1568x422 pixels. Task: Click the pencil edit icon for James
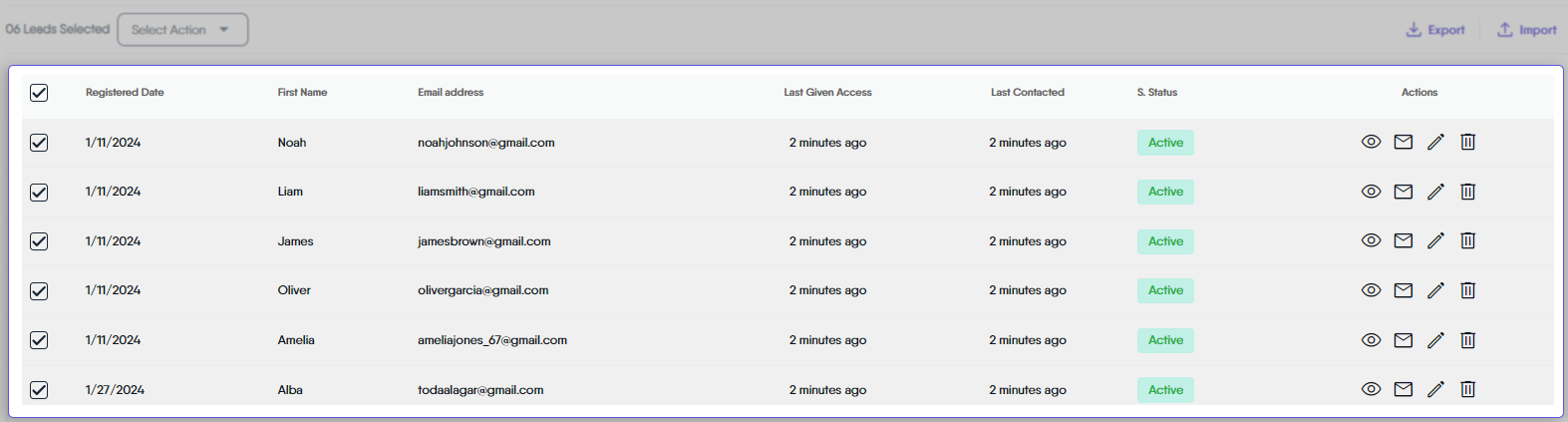pos(1435,240)
